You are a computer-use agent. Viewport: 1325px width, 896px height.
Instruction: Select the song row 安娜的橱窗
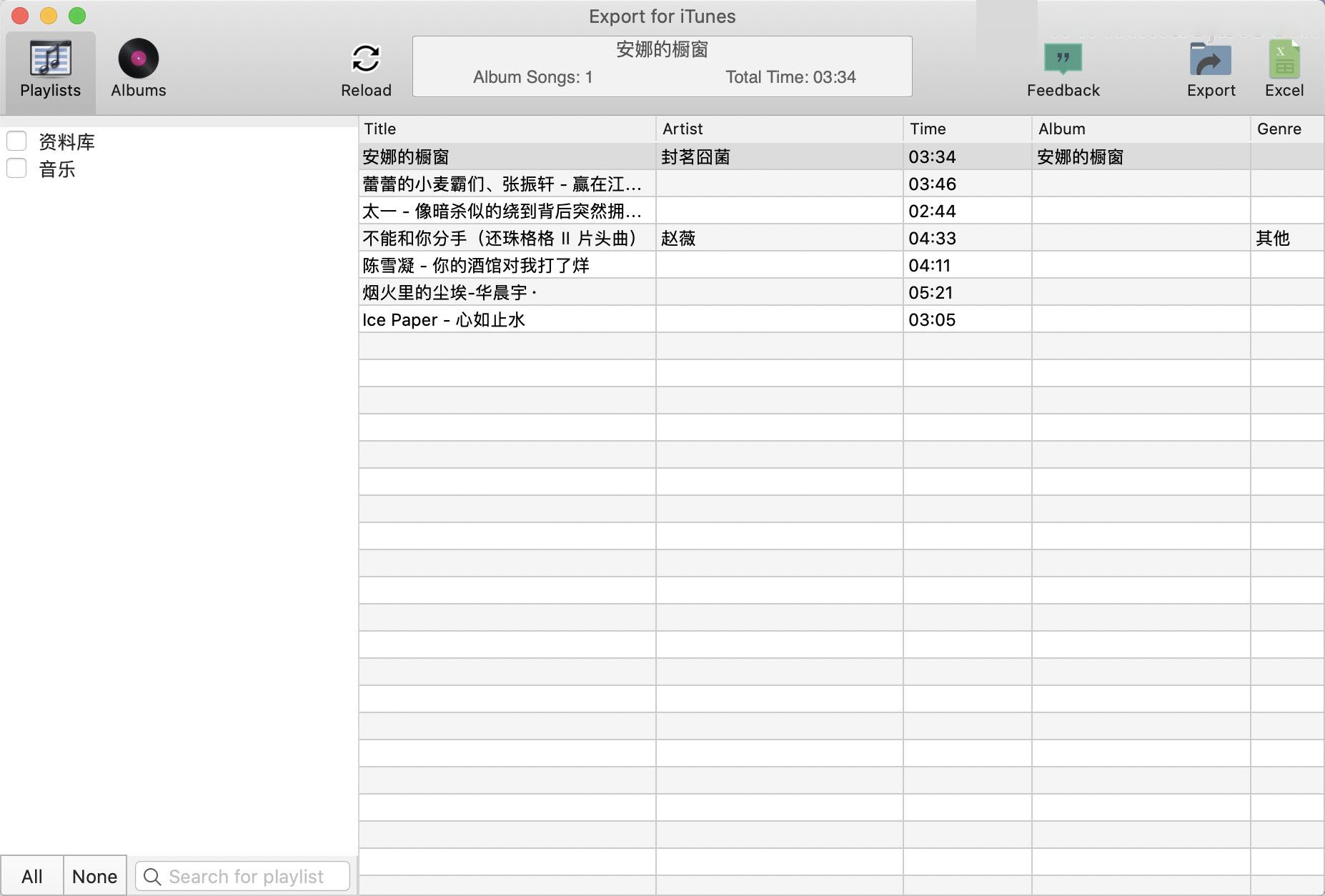pyautogui.click(x=841, y=156)
